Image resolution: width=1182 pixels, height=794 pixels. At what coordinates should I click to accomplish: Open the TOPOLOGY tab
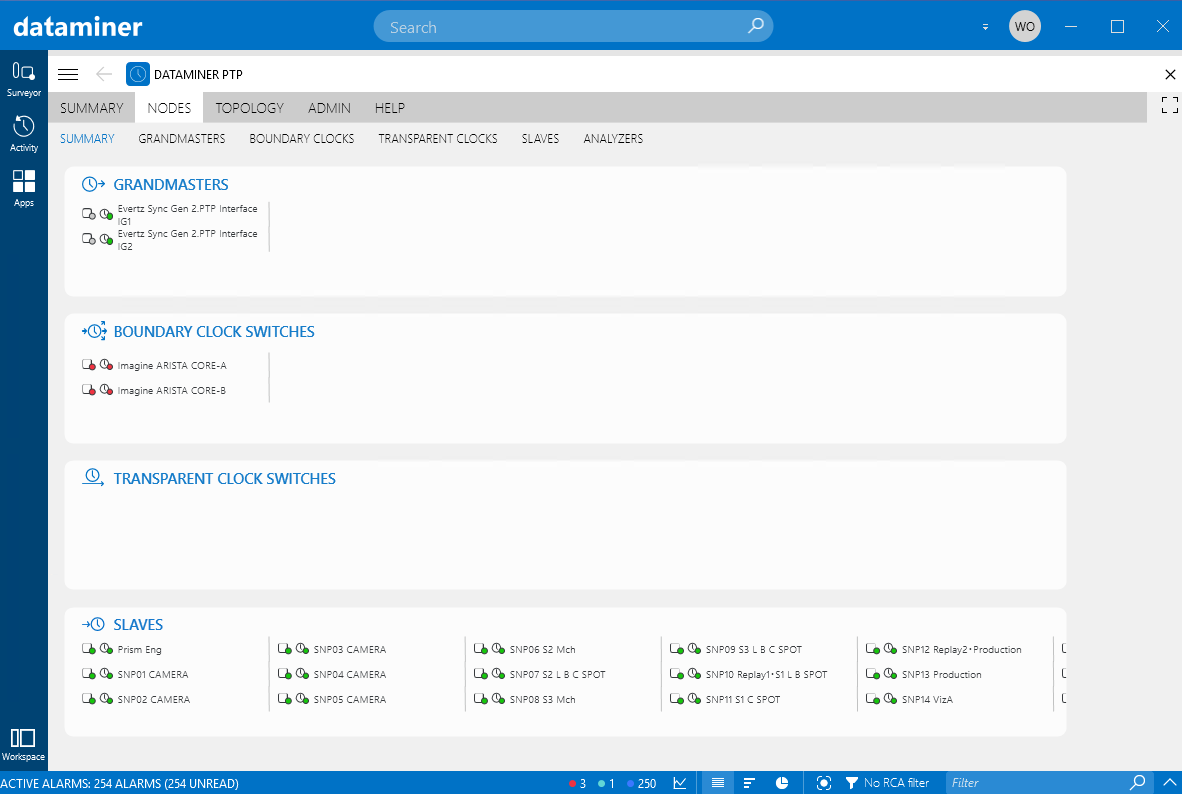click(x=250, y=108)
